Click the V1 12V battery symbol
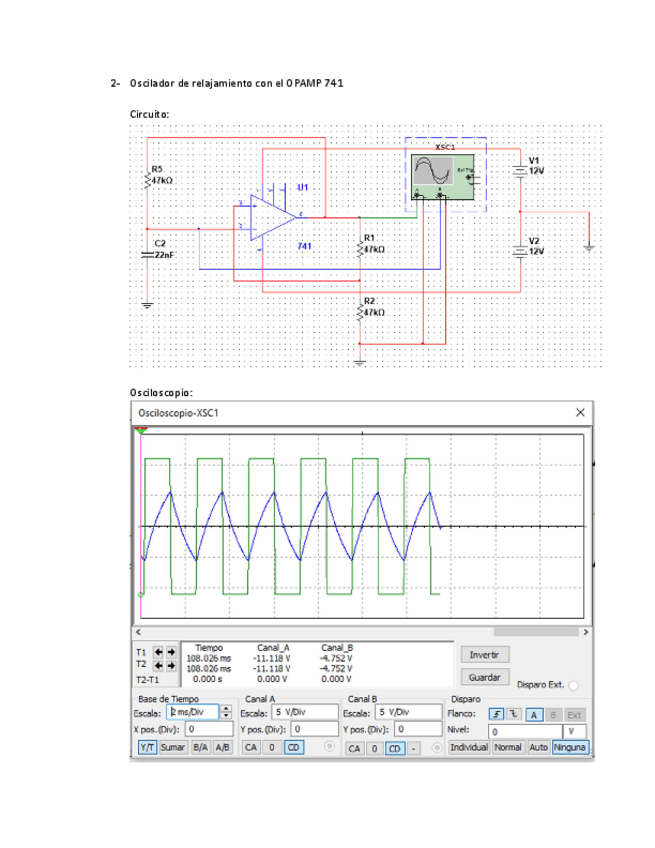Screen dimensions: 655x848 (520, 168)
